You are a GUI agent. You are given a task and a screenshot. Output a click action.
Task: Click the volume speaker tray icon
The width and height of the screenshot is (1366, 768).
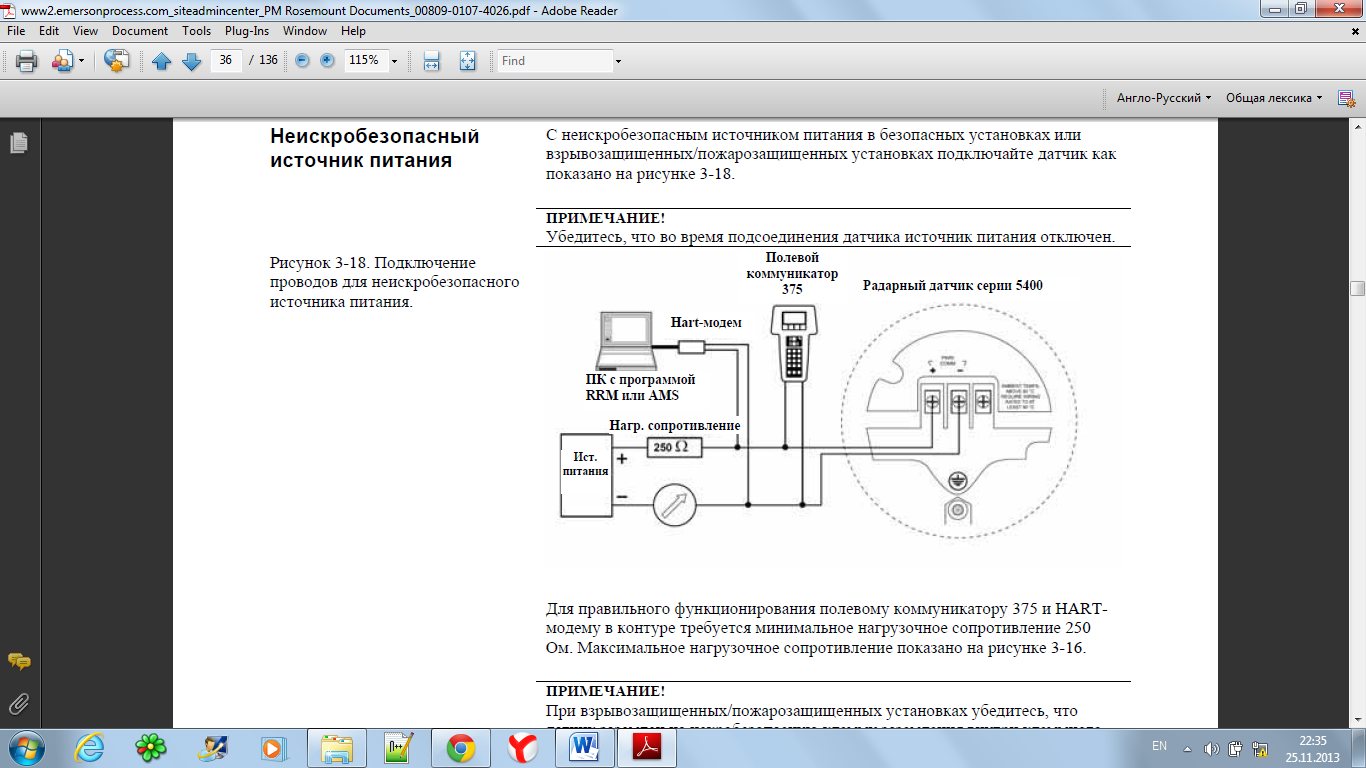coord(1211,748)
